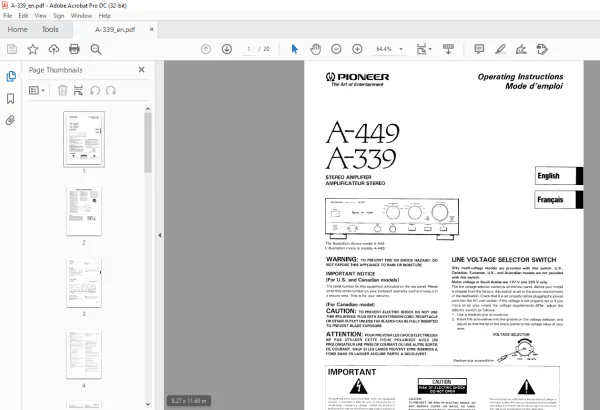Open the fit page scrolling options
This screenshot has width=600, height=410.
tap(424, 49)
